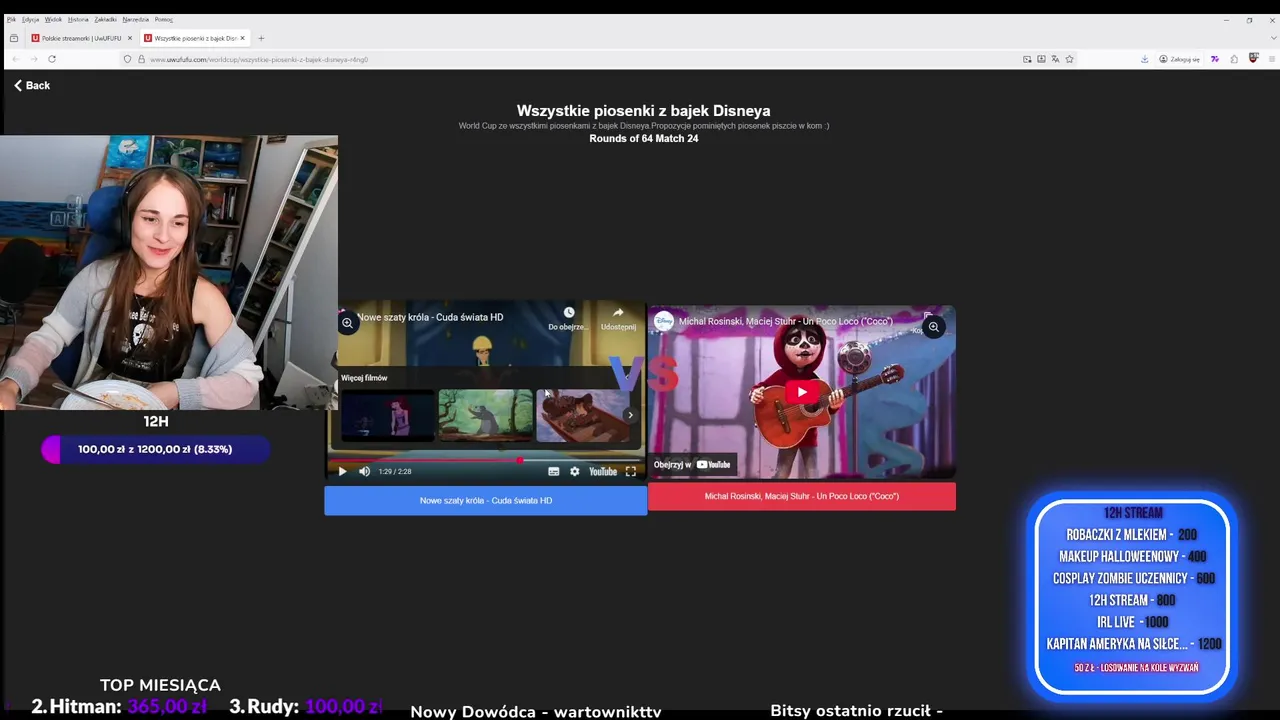Open the tracking protection shield icon
Screen dimensions: 1280x720
point(127,59)
